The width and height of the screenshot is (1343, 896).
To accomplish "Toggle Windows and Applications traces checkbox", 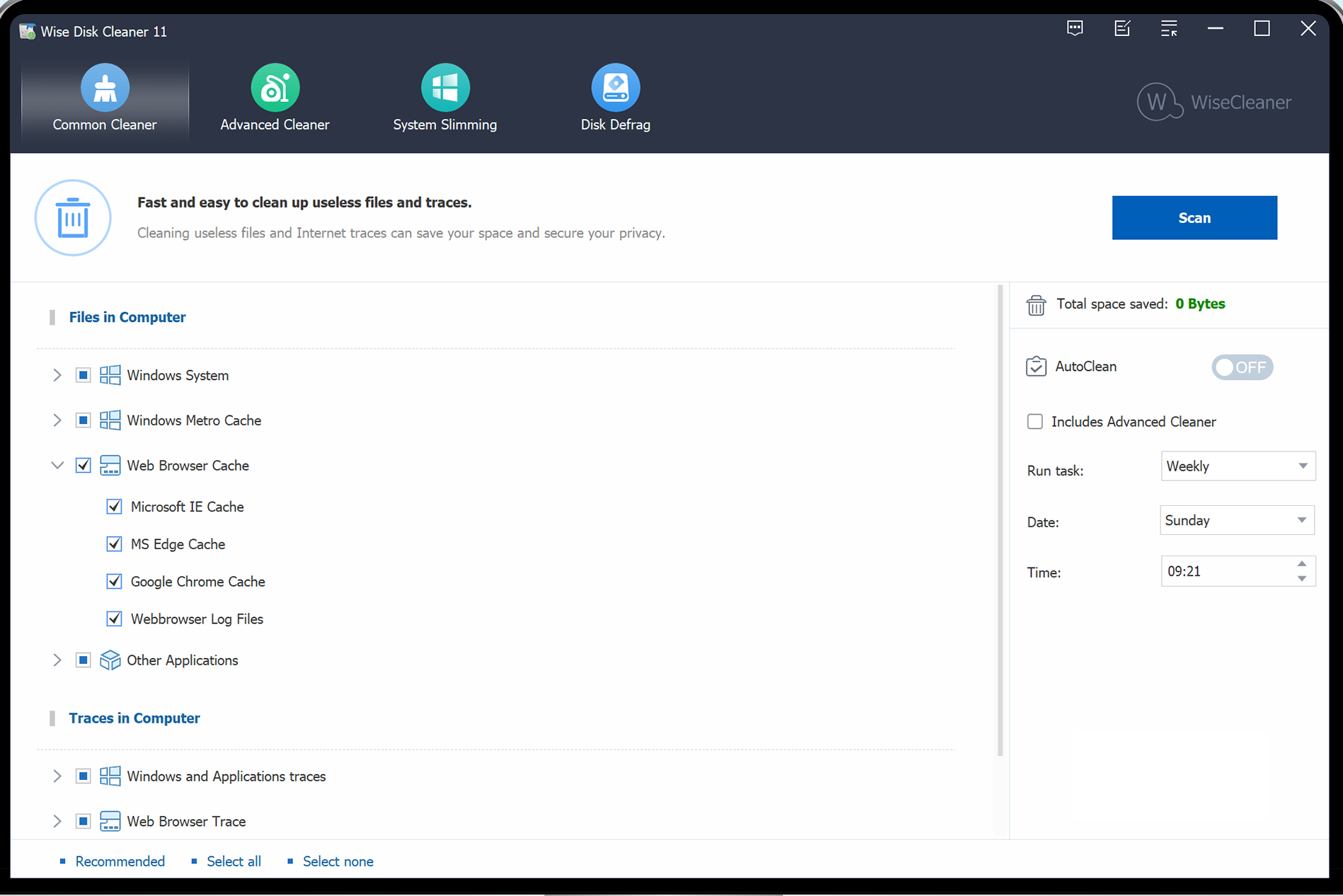I will tap(83, 776).
